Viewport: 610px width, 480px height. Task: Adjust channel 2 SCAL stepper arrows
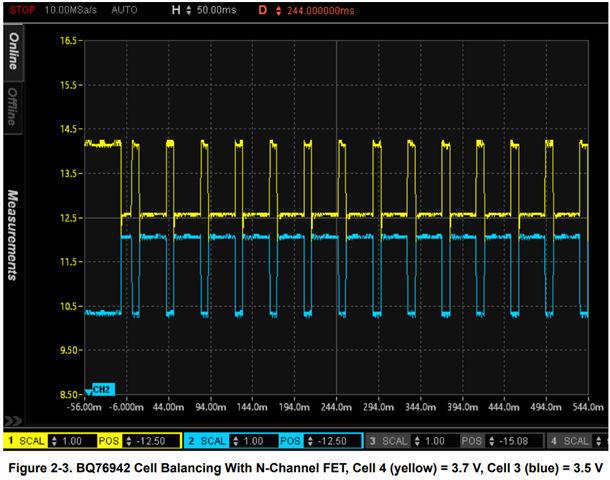coord(235,441)
